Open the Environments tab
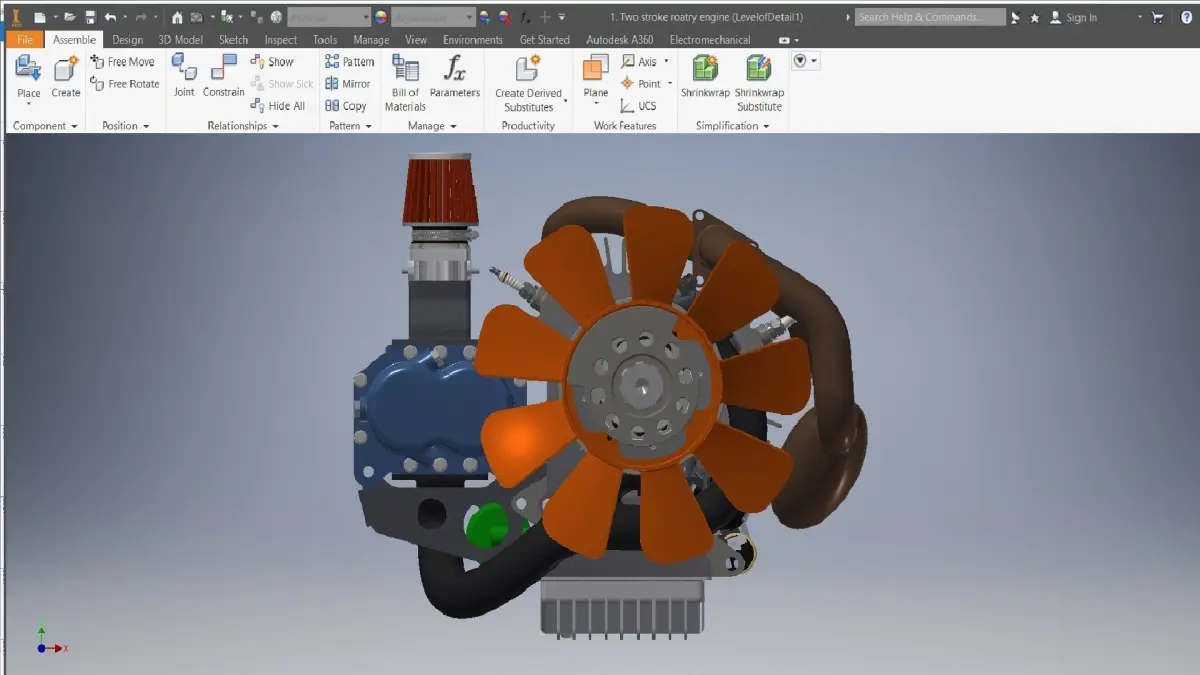The width and height of the screenshot is (1200, 675). 473,40
